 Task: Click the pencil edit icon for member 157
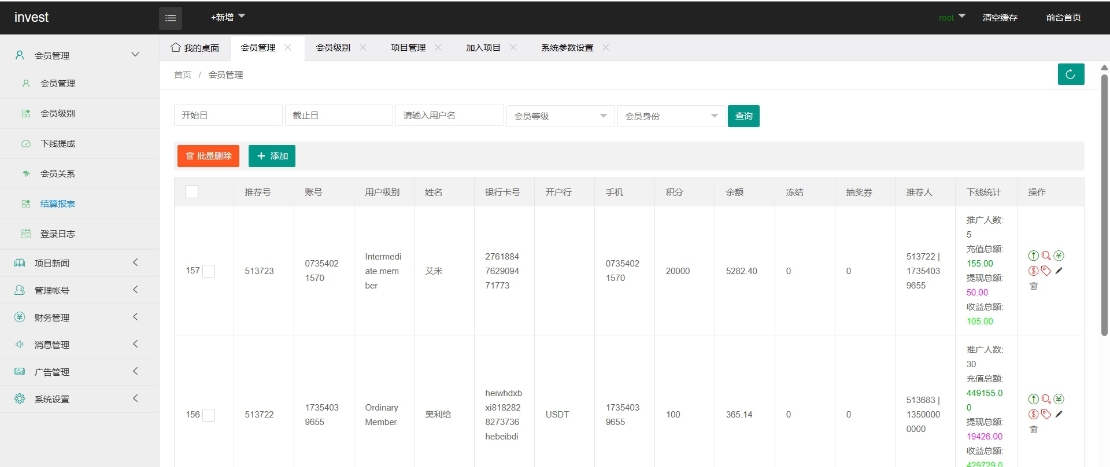(x=1059, y=270)
